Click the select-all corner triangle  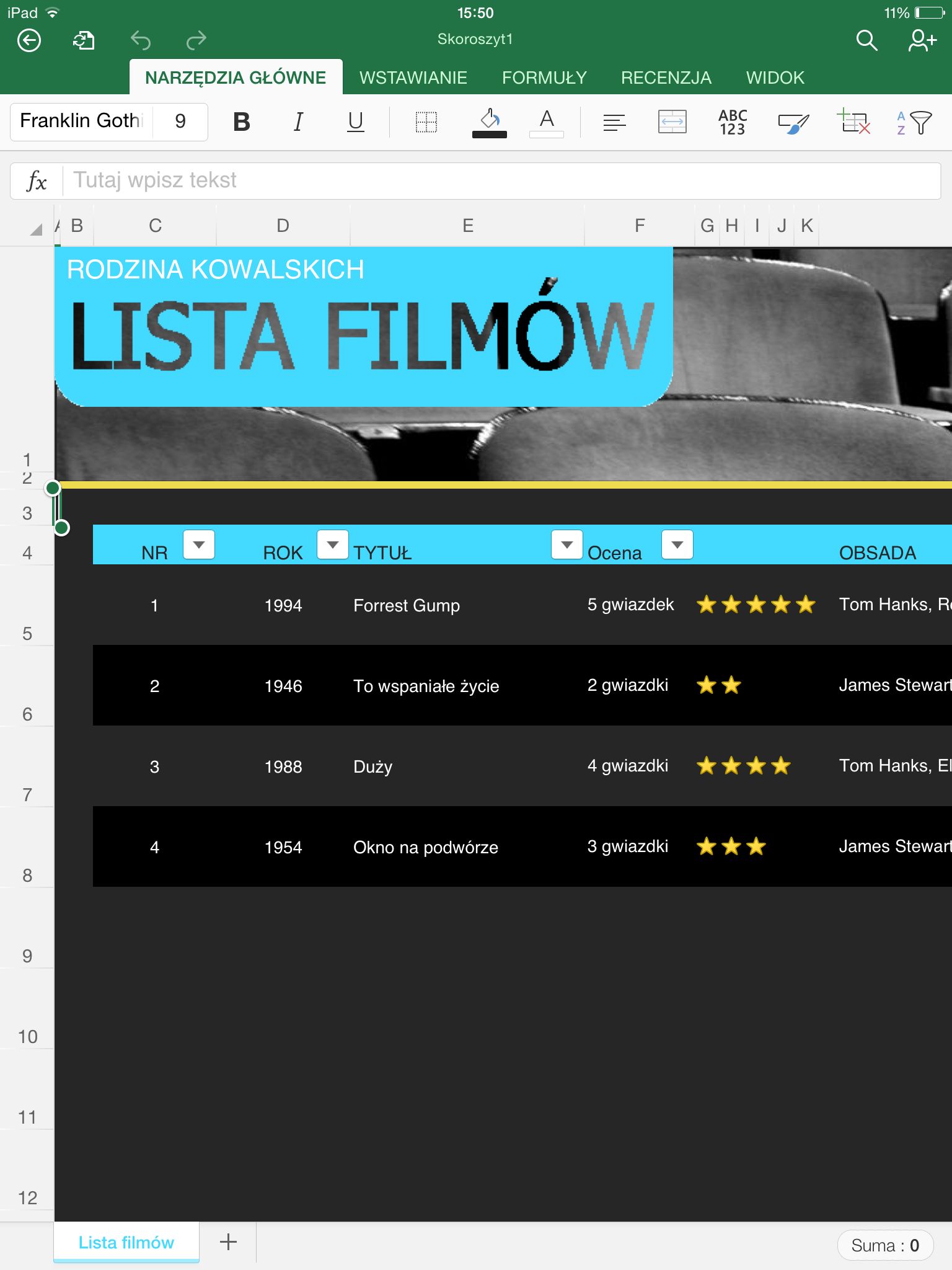click(35, 229)
